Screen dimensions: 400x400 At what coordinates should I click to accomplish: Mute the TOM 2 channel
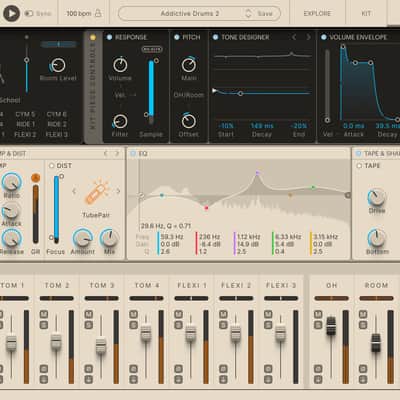[x=44, y=314]
